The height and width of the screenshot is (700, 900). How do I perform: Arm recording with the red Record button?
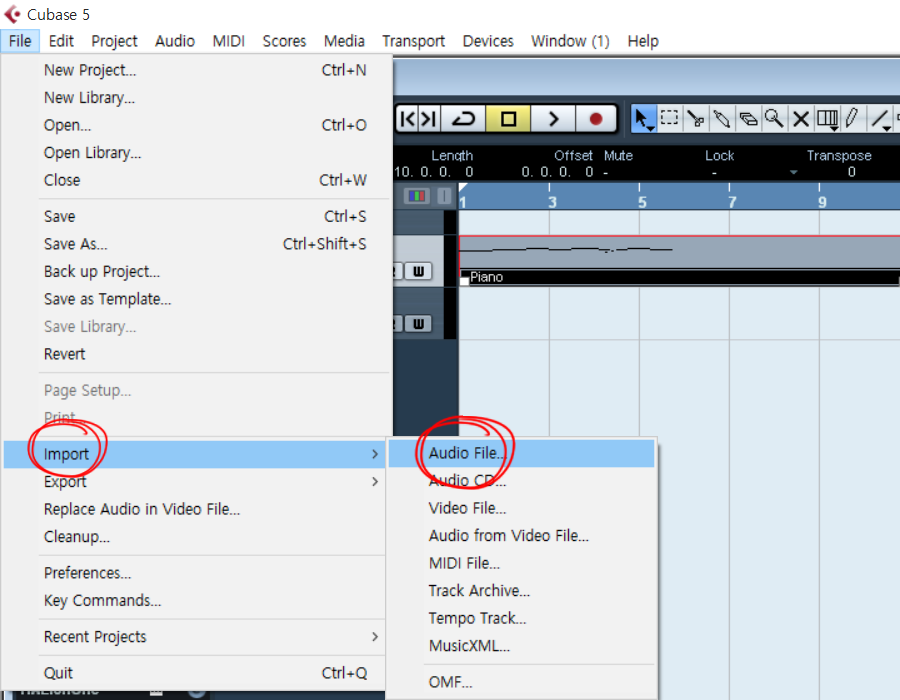[x=596, y=119]
